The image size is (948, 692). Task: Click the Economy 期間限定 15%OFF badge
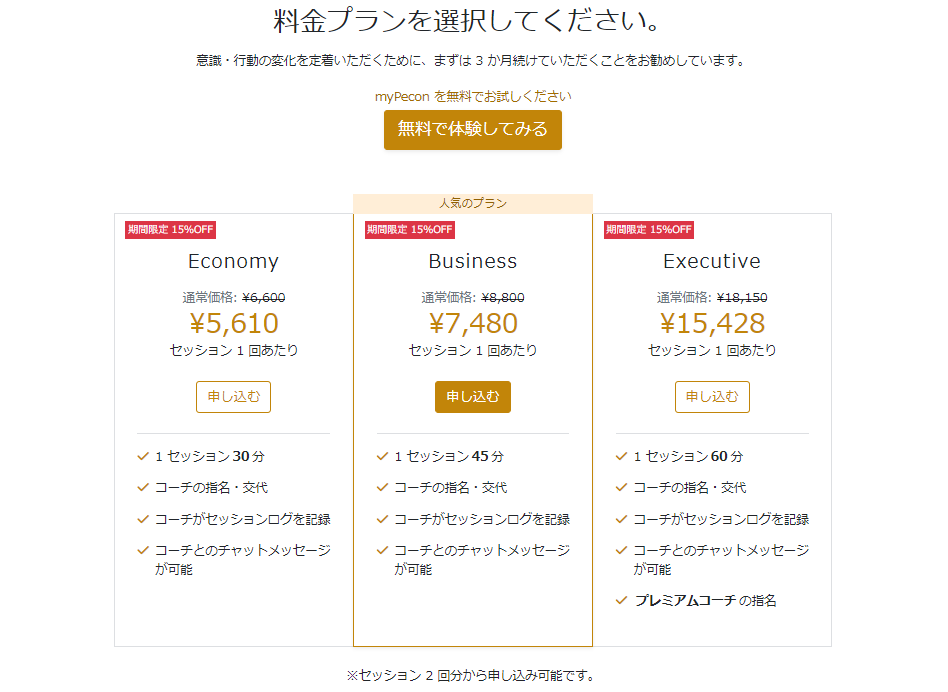pos(171,230)
